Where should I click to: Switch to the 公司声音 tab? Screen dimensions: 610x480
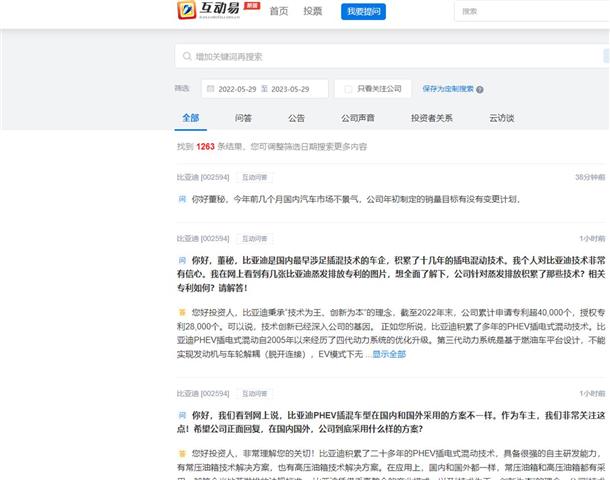pos(358,118)
